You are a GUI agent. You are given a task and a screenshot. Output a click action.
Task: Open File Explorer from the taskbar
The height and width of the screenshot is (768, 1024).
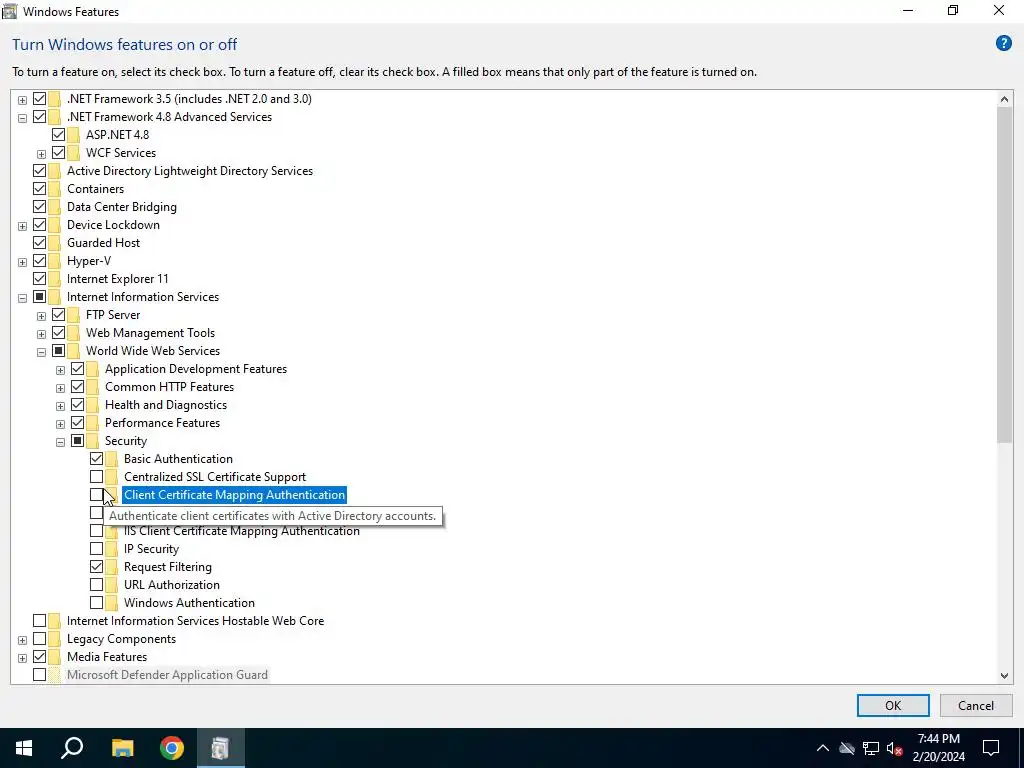(x=122, y=748)
